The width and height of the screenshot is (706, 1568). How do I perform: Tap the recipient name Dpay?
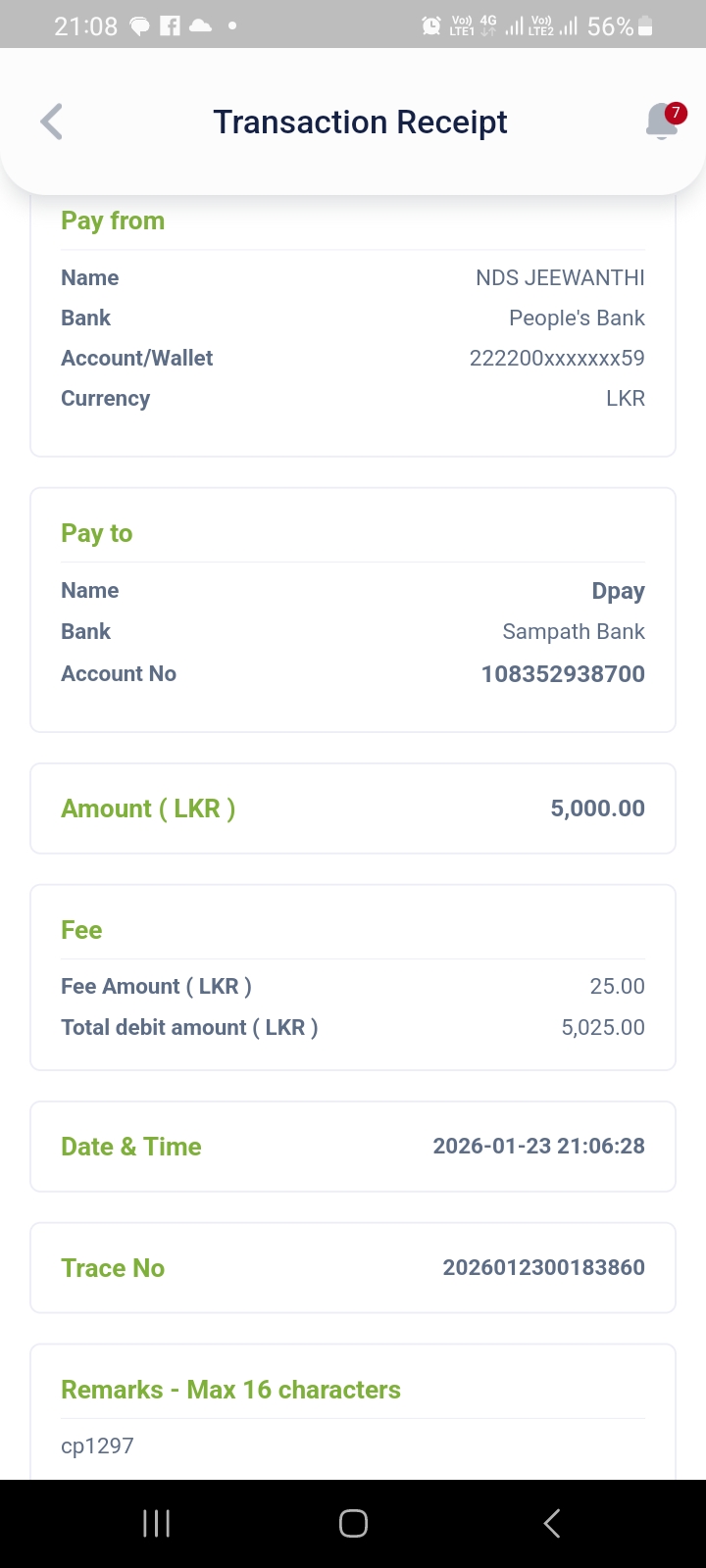point(618,591)
